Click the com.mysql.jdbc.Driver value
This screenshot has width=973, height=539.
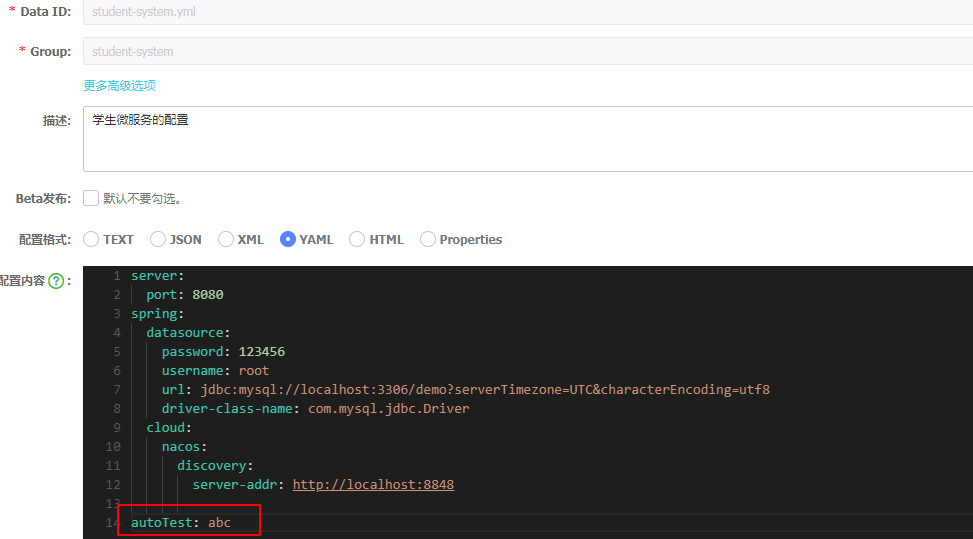[388, 409]
